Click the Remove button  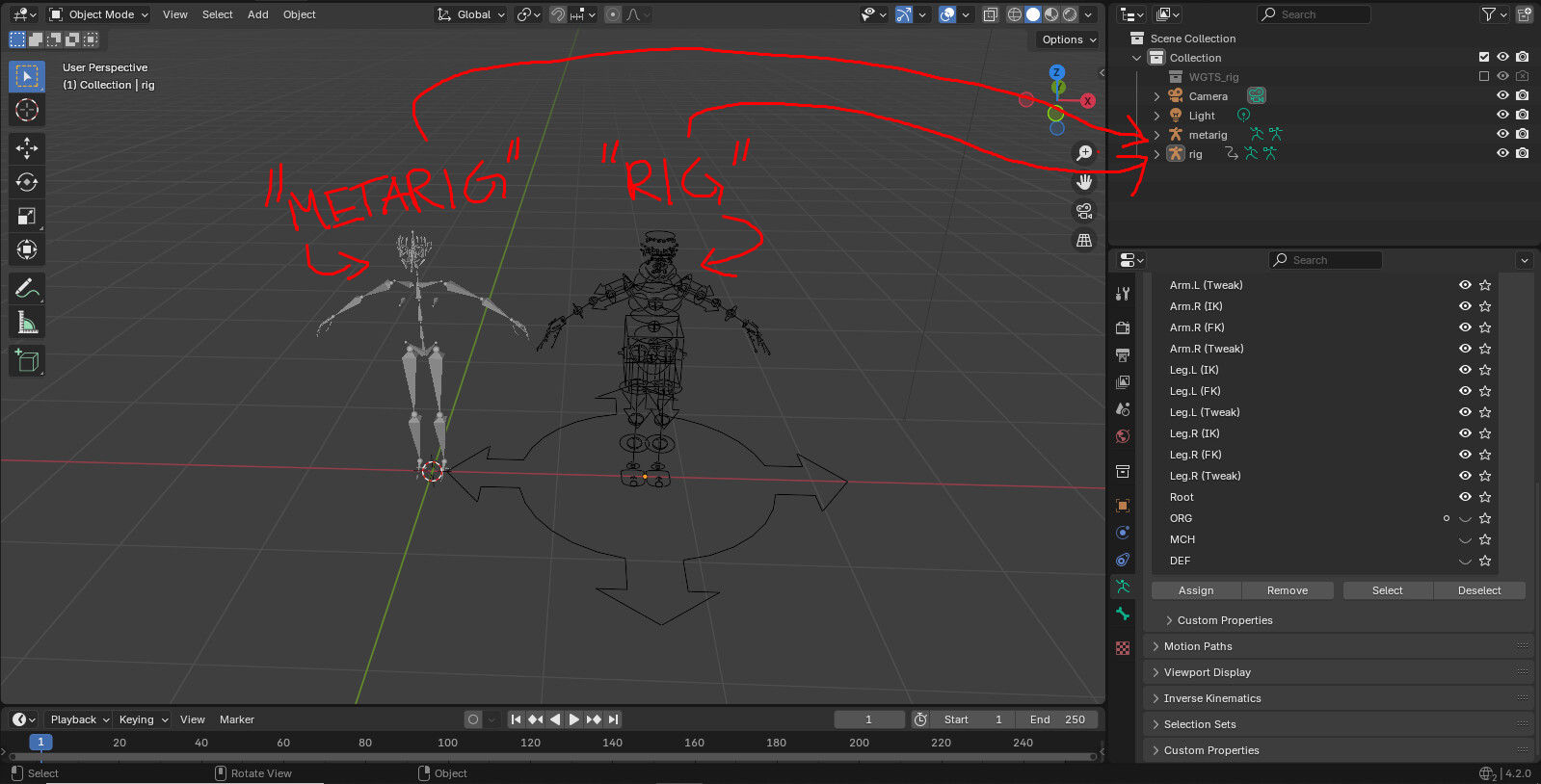pyautogui.click(x=1288, y=590)
